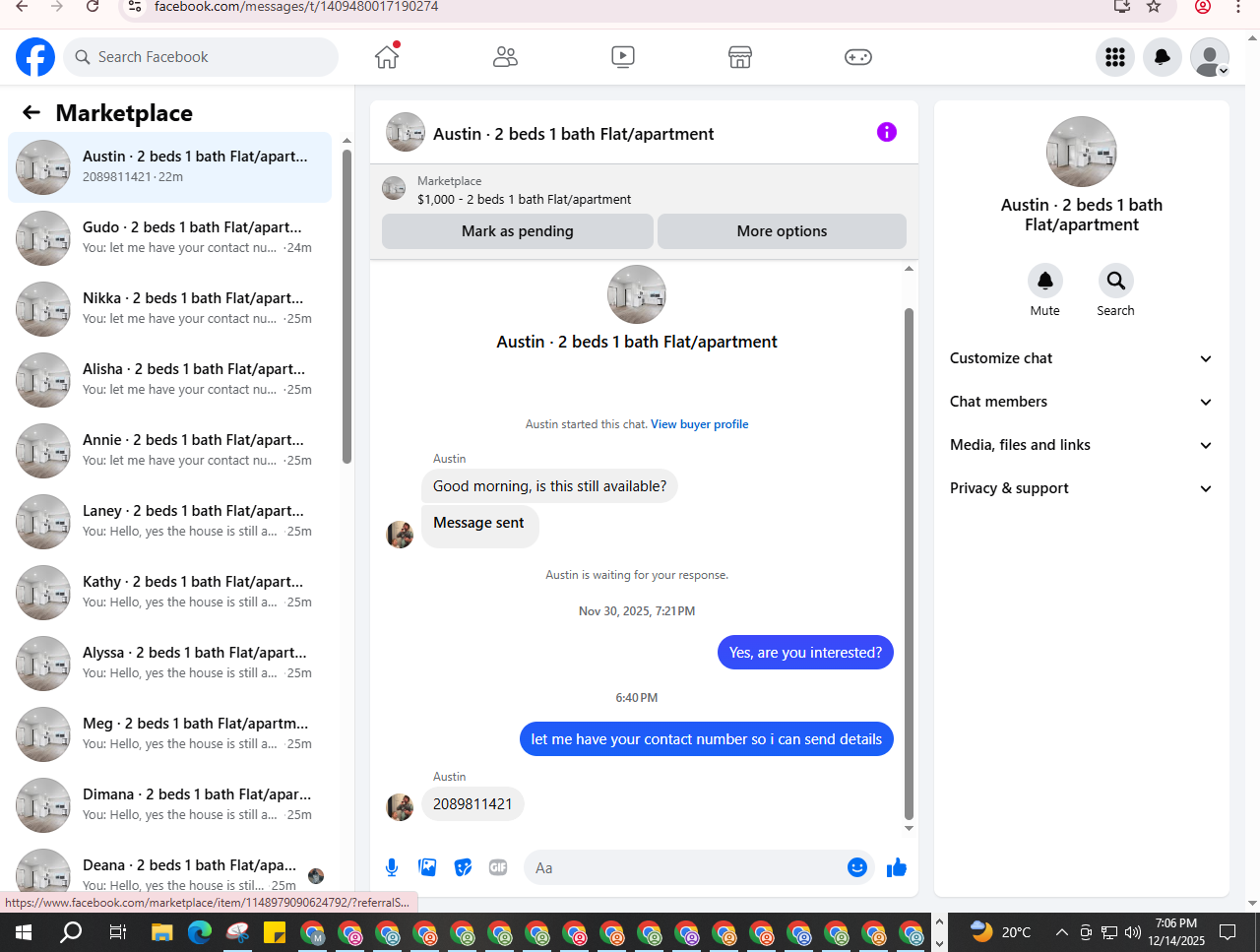Viewport: 1260px width, 952px height.
Task: Click browser profile icon in toolbar
Action: coord(1203,7)
